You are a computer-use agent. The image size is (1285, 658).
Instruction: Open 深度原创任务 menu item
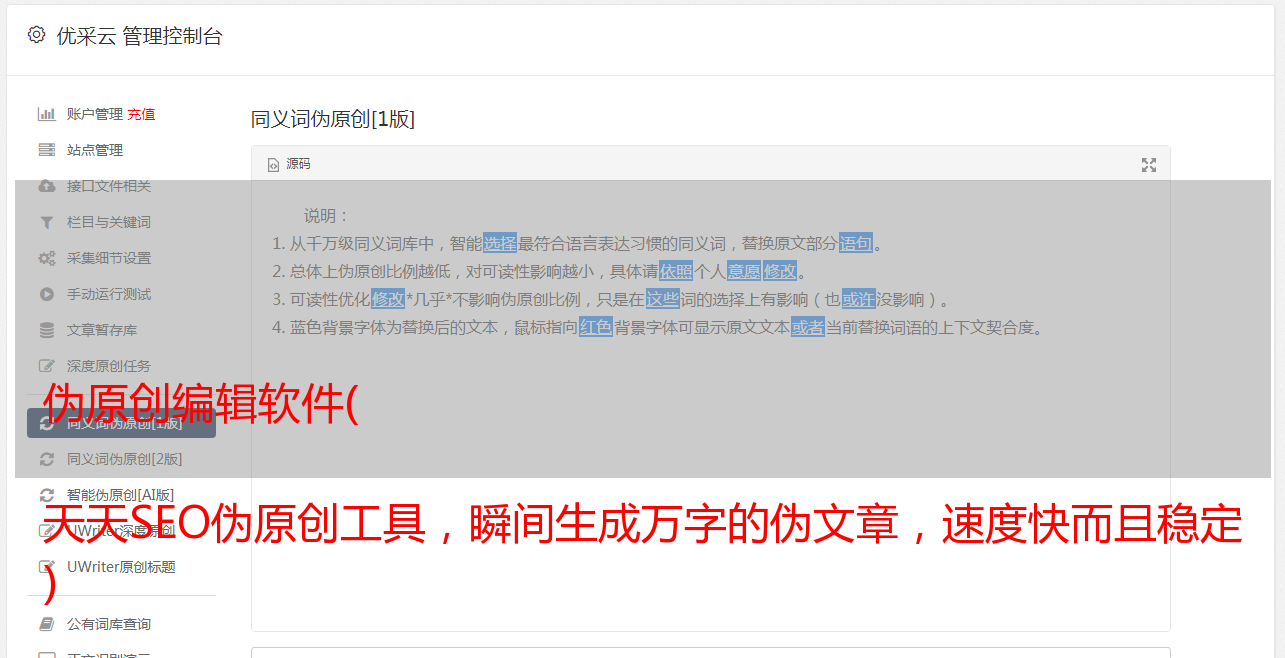tap(108, 366)
